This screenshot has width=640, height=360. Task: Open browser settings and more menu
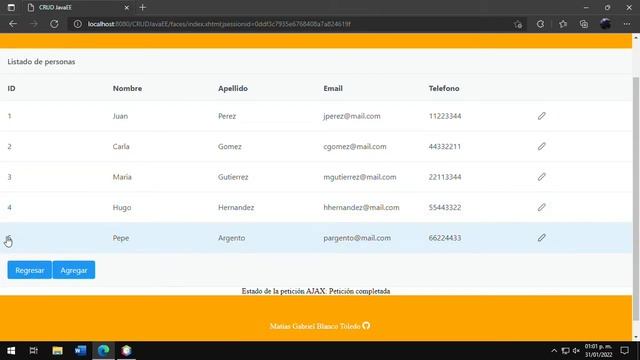627,24
